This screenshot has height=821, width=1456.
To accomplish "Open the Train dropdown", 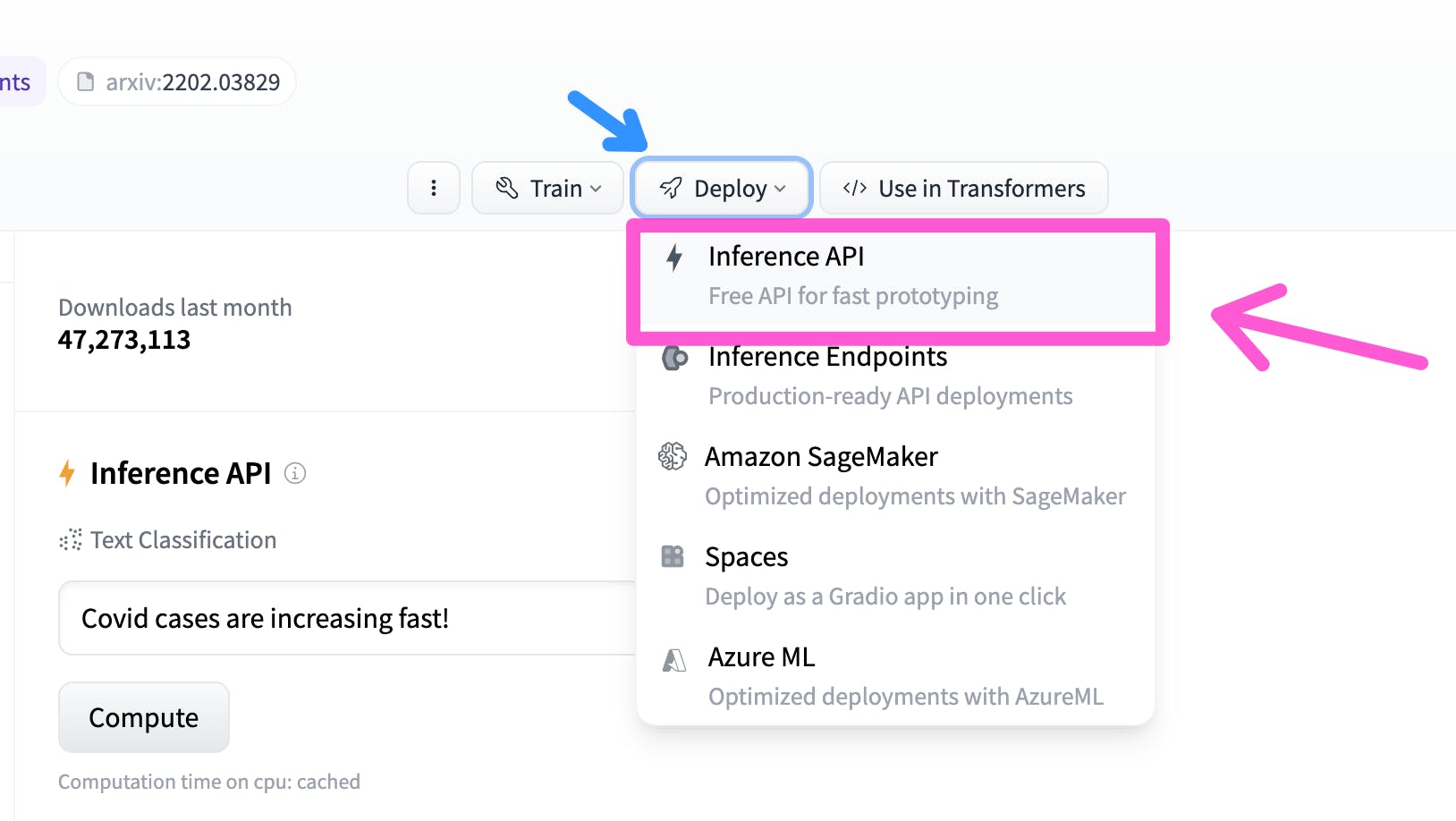I will [547, 188].
